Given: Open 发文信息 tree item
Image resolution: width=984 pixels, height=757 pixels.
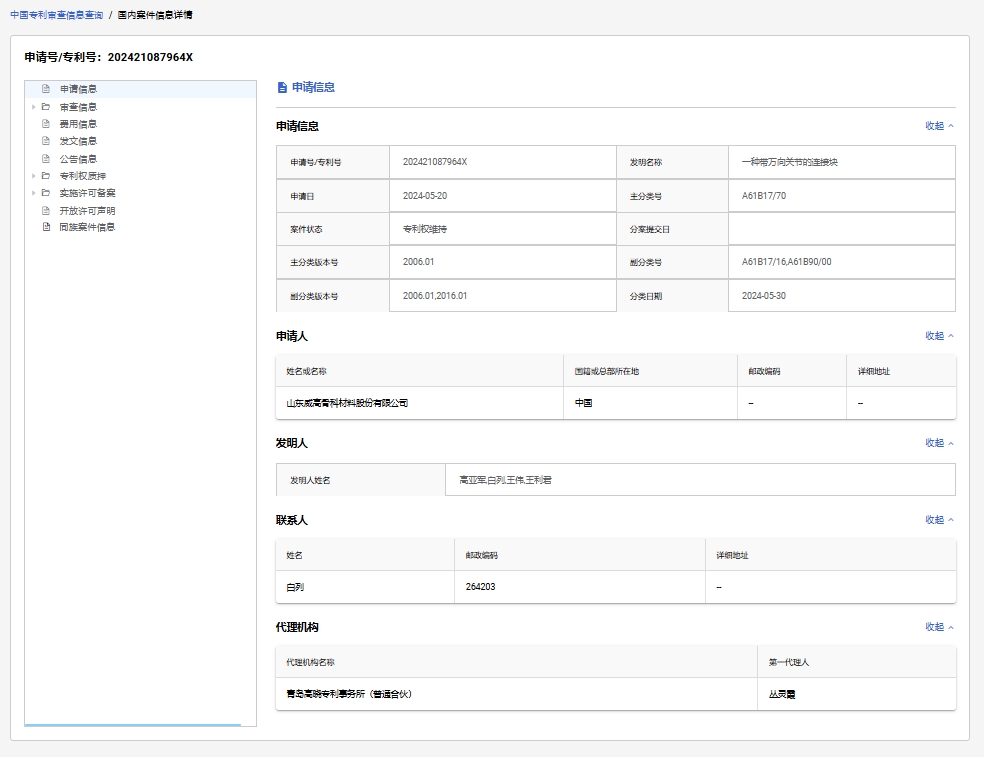Looking at the screenshot, I should pyautogui.click(x=78, y=141).
